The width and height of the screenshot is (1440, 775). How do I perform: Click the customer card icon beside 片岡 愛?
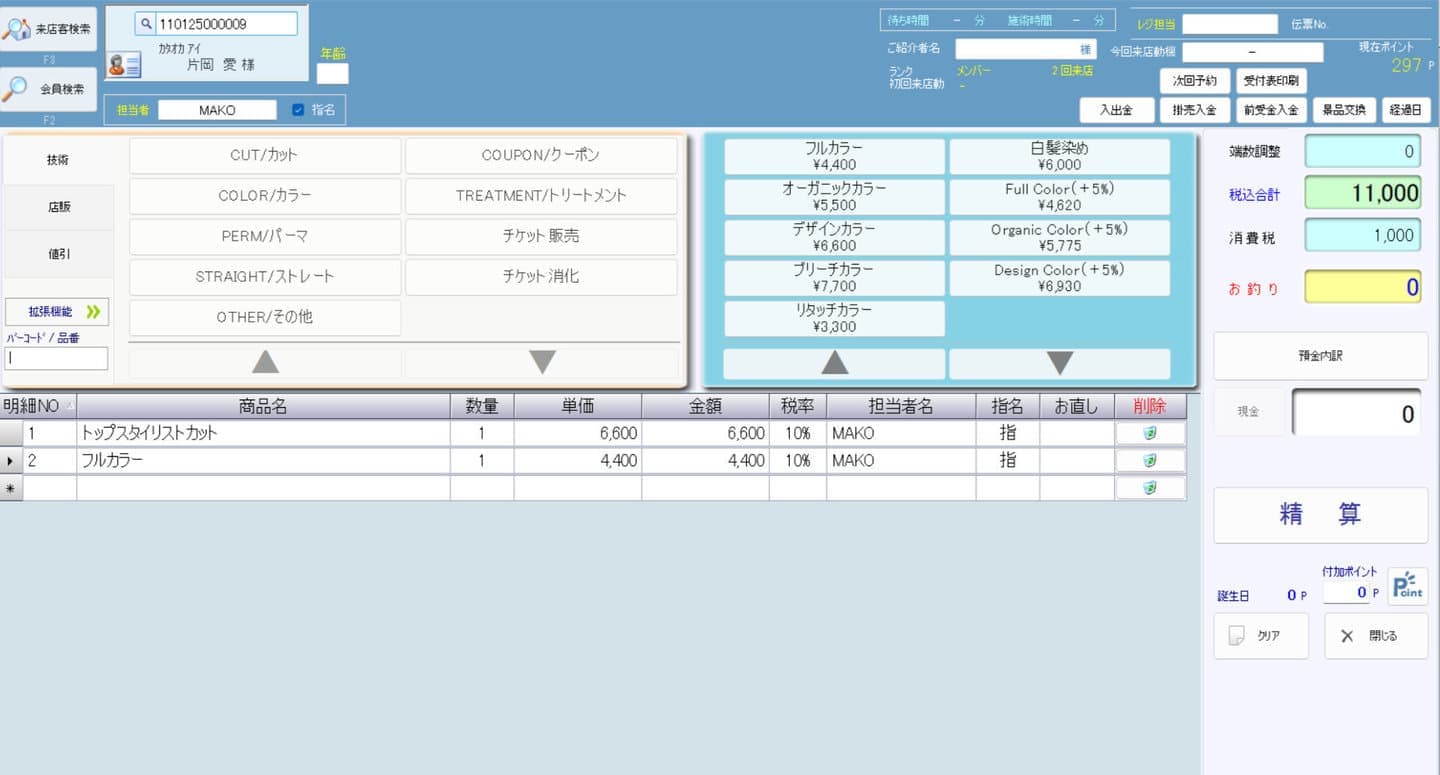click(125, 65)
